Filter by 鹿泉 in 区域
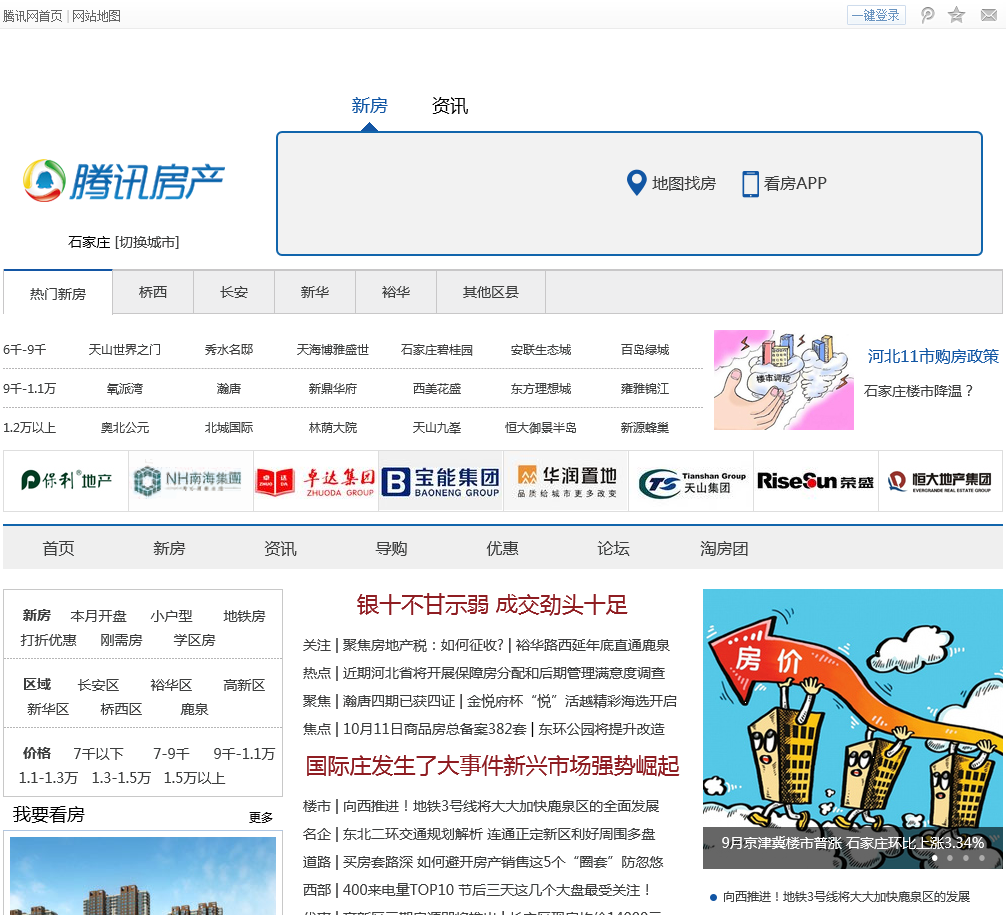Screen dimensions: 1006x915 click(x=194, y=709)
